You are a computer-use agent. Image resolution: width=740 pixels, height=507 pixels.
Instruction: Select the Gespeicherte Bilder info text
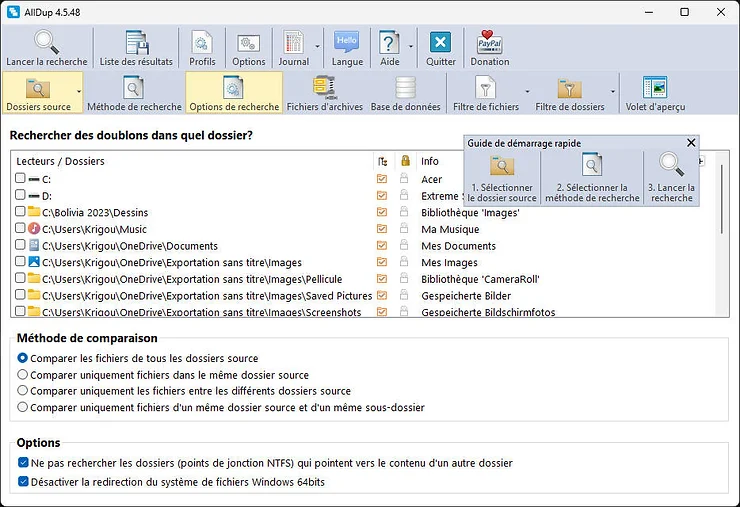click(x=466, y=296)
